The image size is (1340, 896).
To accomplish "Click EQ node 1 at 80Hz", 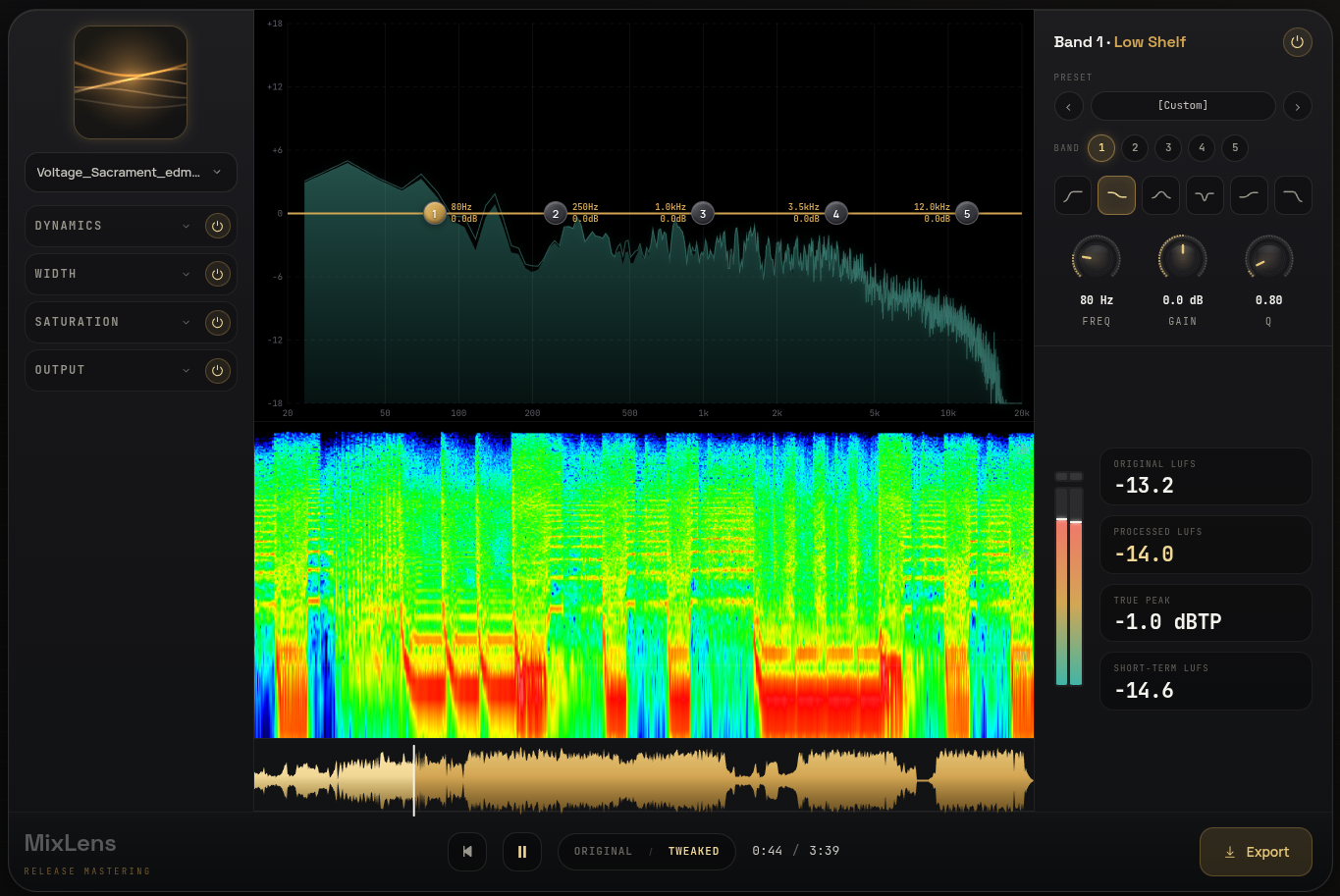I will click(x=435, y=213).
